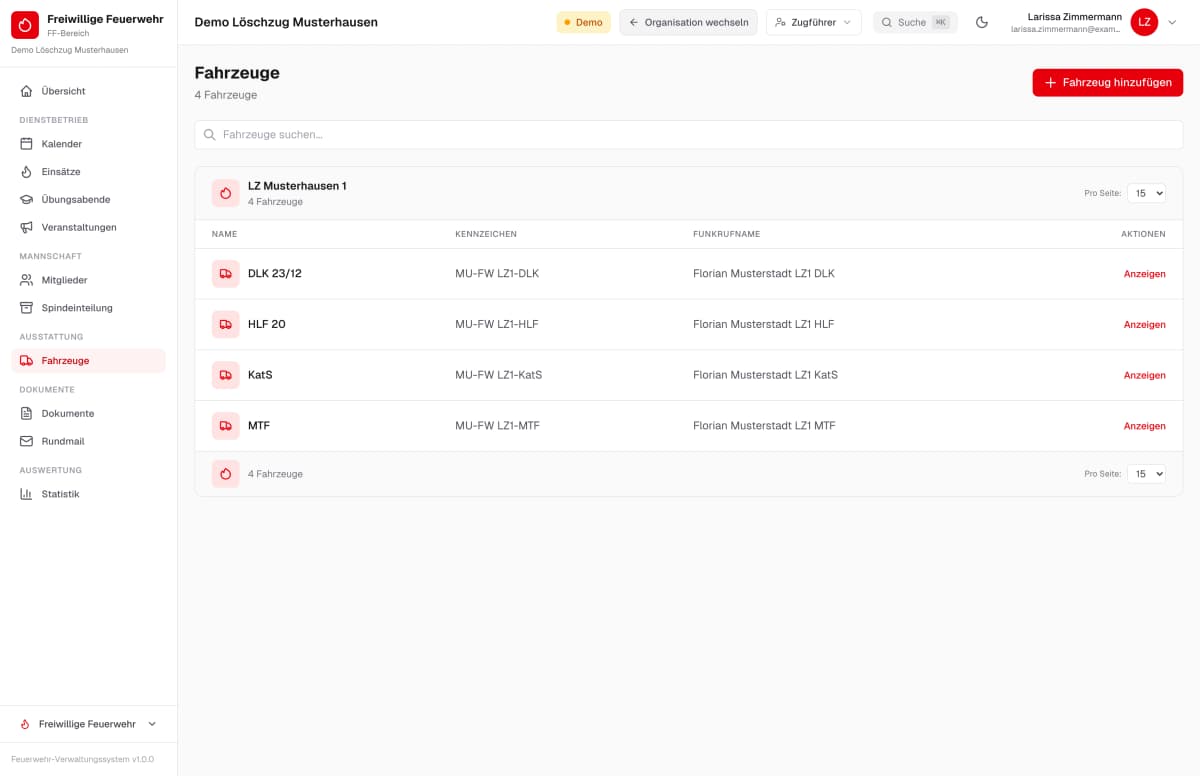
Task: Click the Fahrzeug hinzufügen button
Action: pos(1108,83)
